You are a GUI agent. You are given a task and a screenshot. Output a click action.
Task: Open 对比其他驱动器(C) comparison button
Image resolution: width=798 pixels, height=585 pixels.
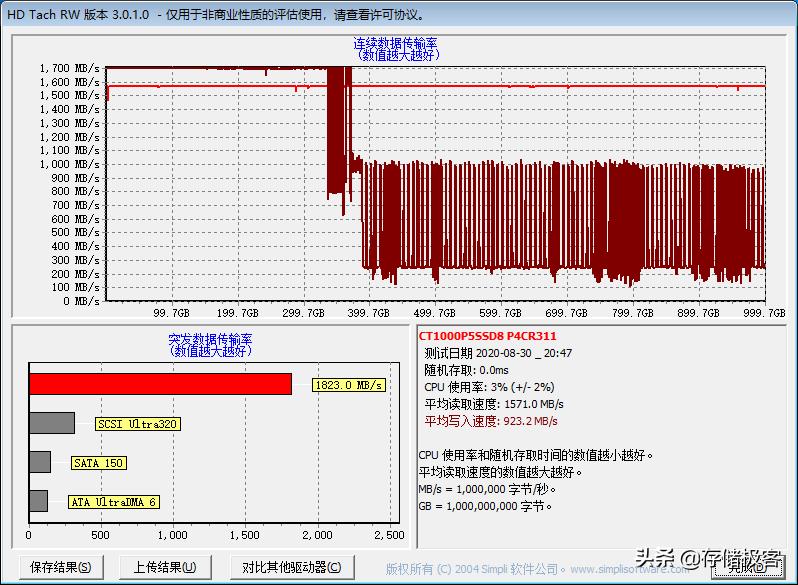[x=292, y=567]
